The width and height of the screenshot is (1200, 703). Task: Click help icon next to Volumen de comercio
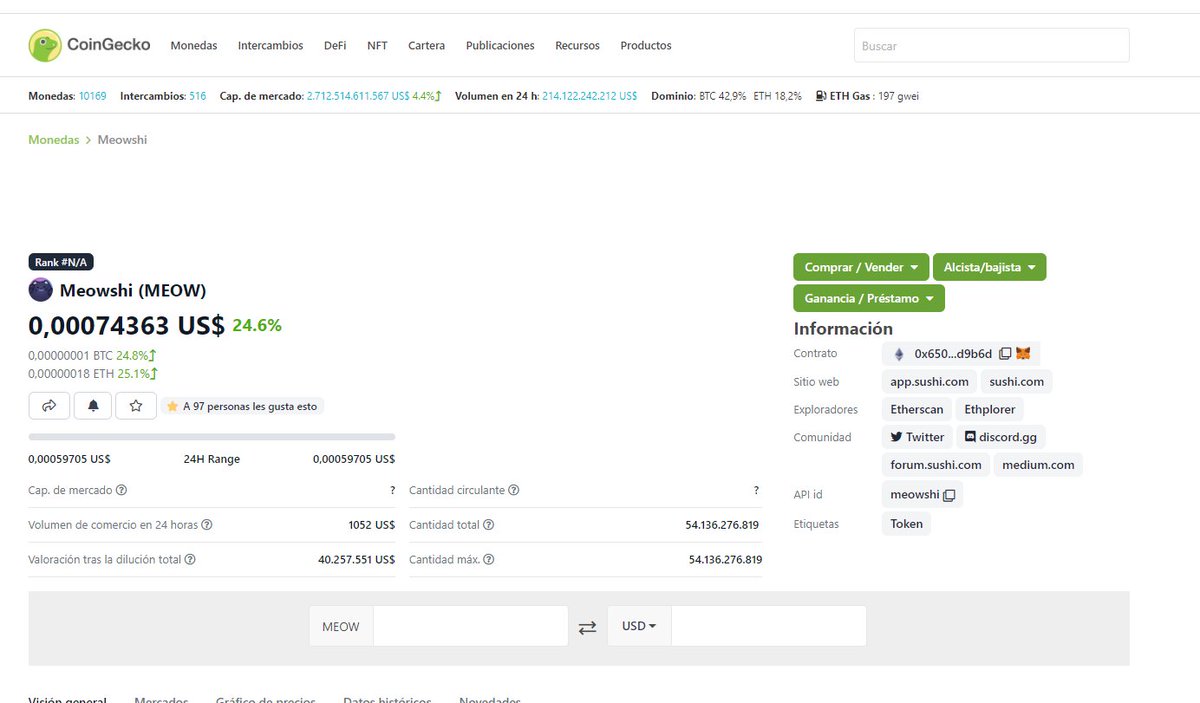[207, 525]
